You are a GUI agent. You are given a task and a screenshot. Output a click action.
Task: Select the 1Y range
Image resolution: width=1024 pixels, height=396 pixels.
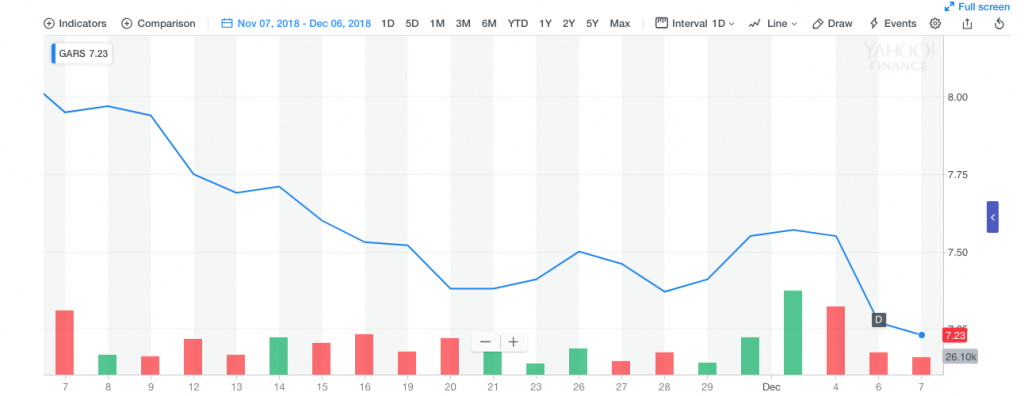click(x=545, y=24)
